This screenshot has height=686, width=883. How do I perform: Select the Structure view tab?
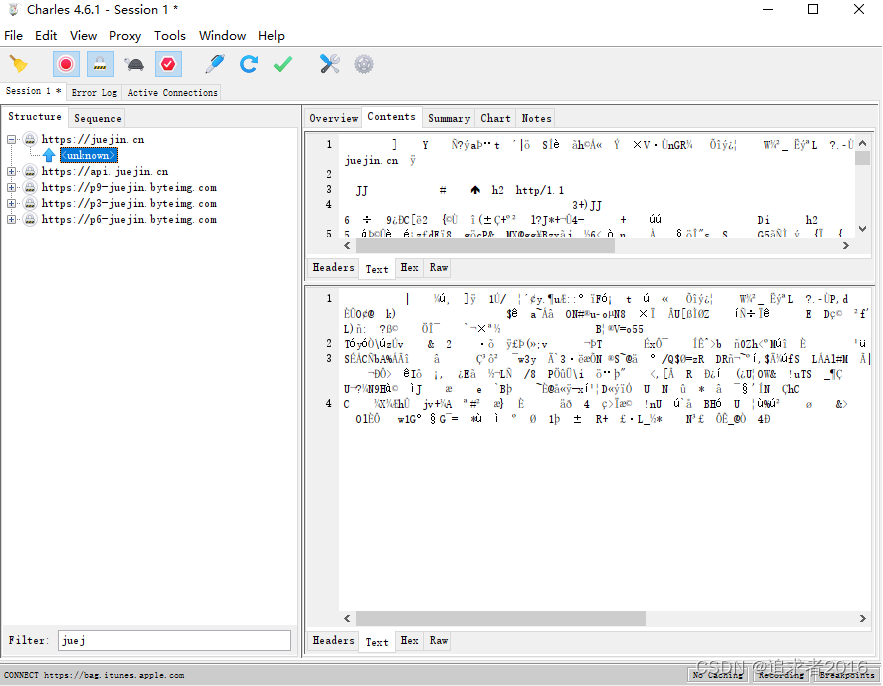pos(35,117)
